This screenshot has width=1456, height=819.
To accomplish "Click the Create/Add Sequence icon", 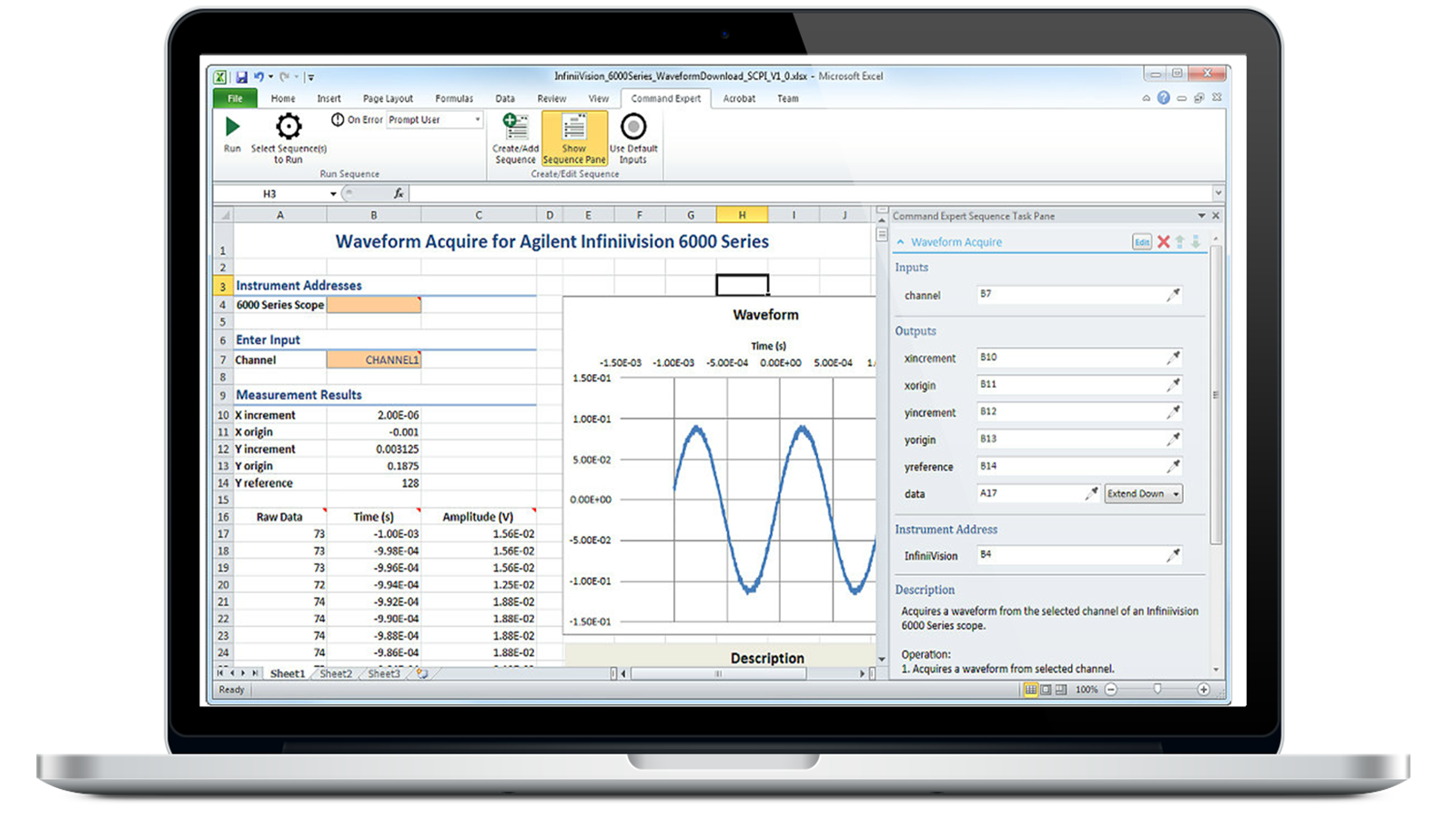I will click(515, 126).
